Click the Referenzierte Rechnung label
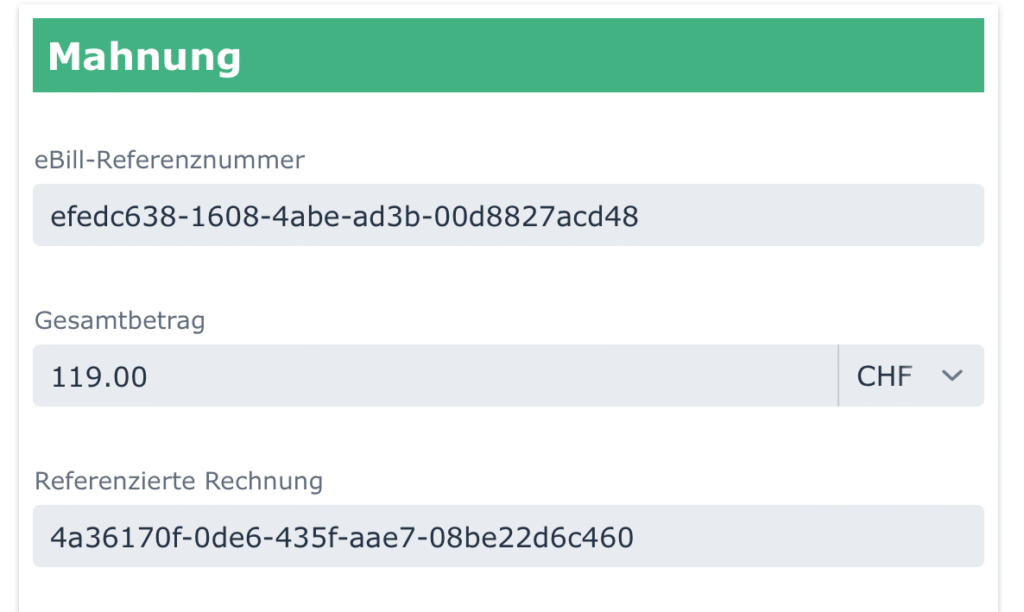 [178, 481]
